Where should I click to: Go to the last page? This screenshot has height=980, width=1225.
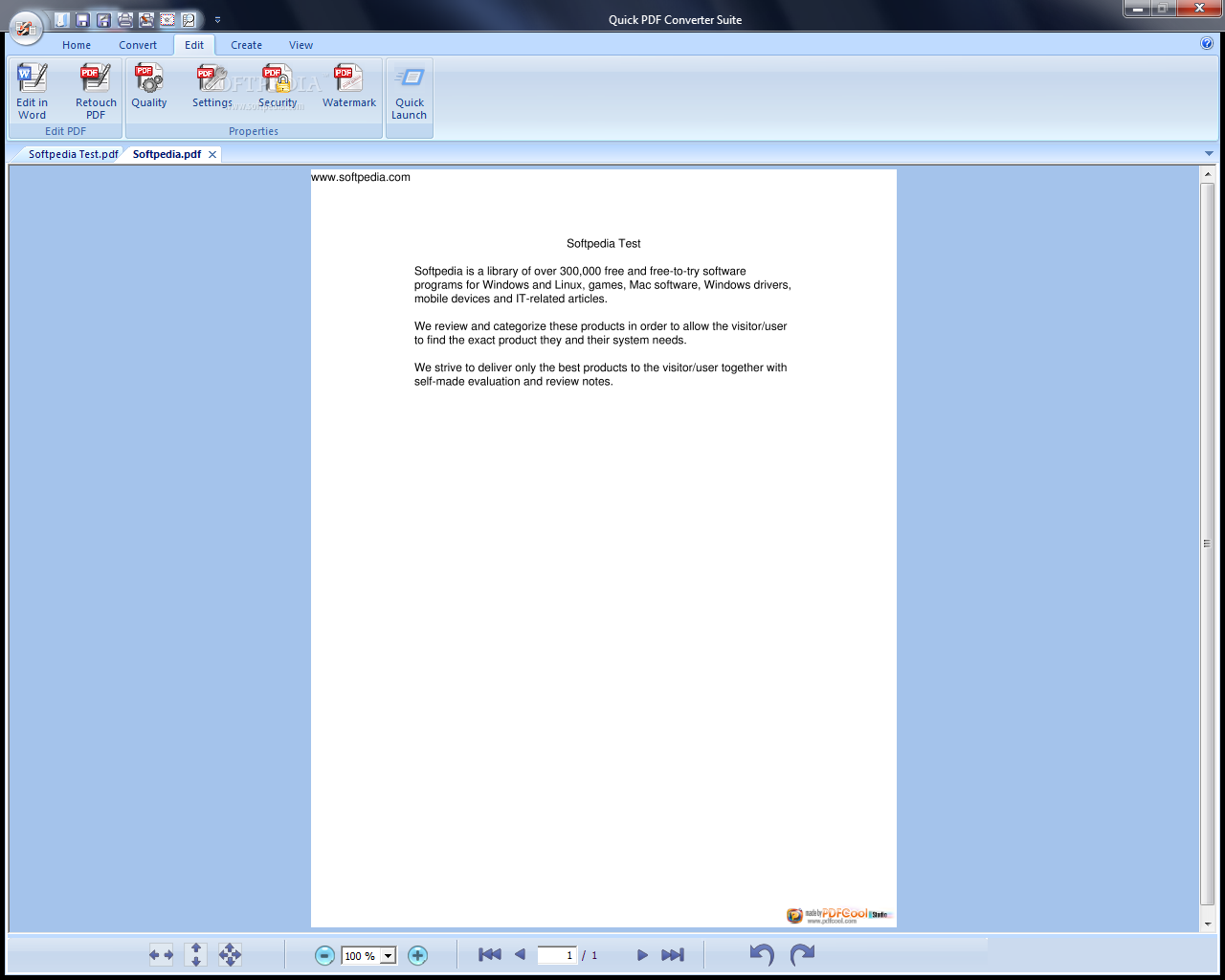(x=673, y=955)
